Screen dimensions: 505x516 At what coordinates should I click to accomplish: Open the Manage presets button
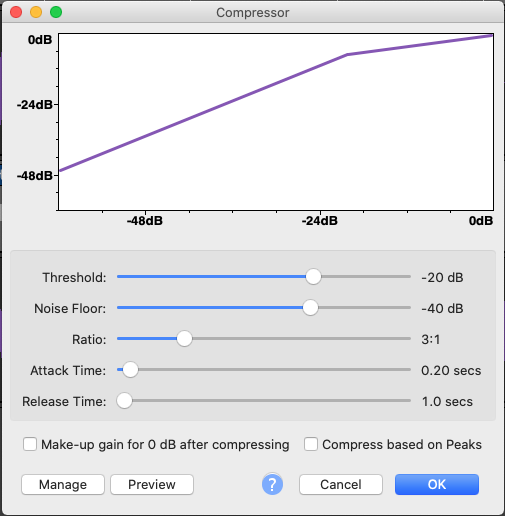[x=63, y=484]
